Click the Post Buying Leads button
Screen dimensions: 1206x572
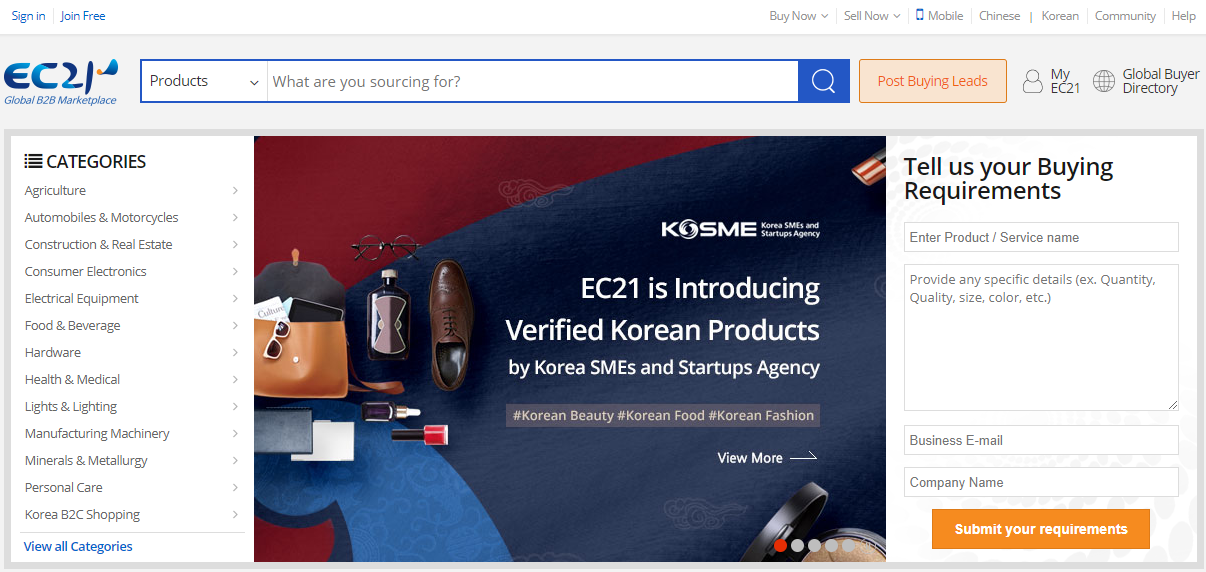[x=932, y=81]
